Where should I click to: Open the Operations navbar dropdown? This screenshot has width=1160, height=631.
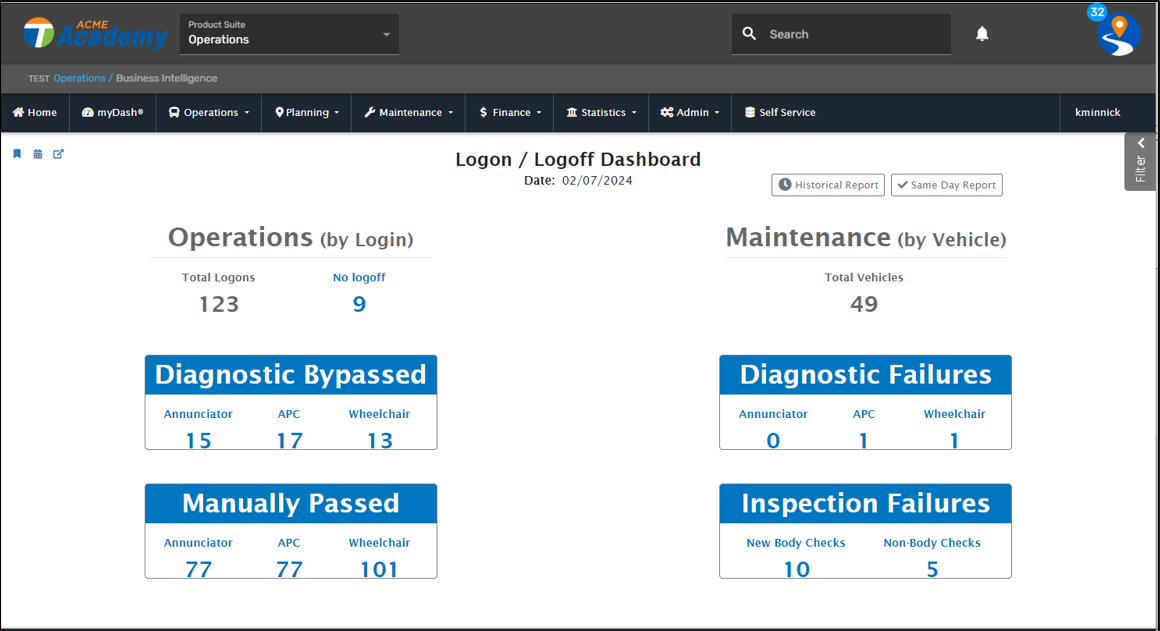pyautogui.click(x=208, y=113)
